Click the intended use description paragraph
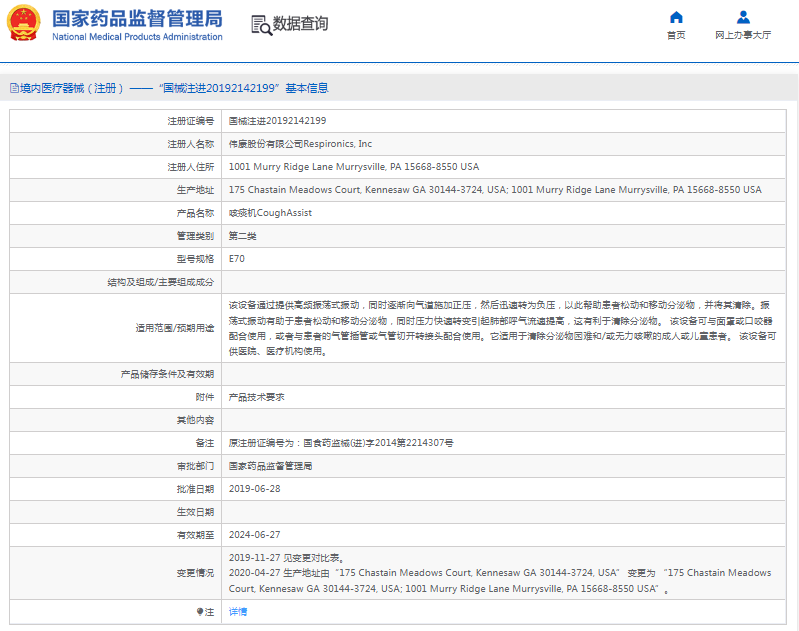The image size is (799, 631). click(502, 328)
